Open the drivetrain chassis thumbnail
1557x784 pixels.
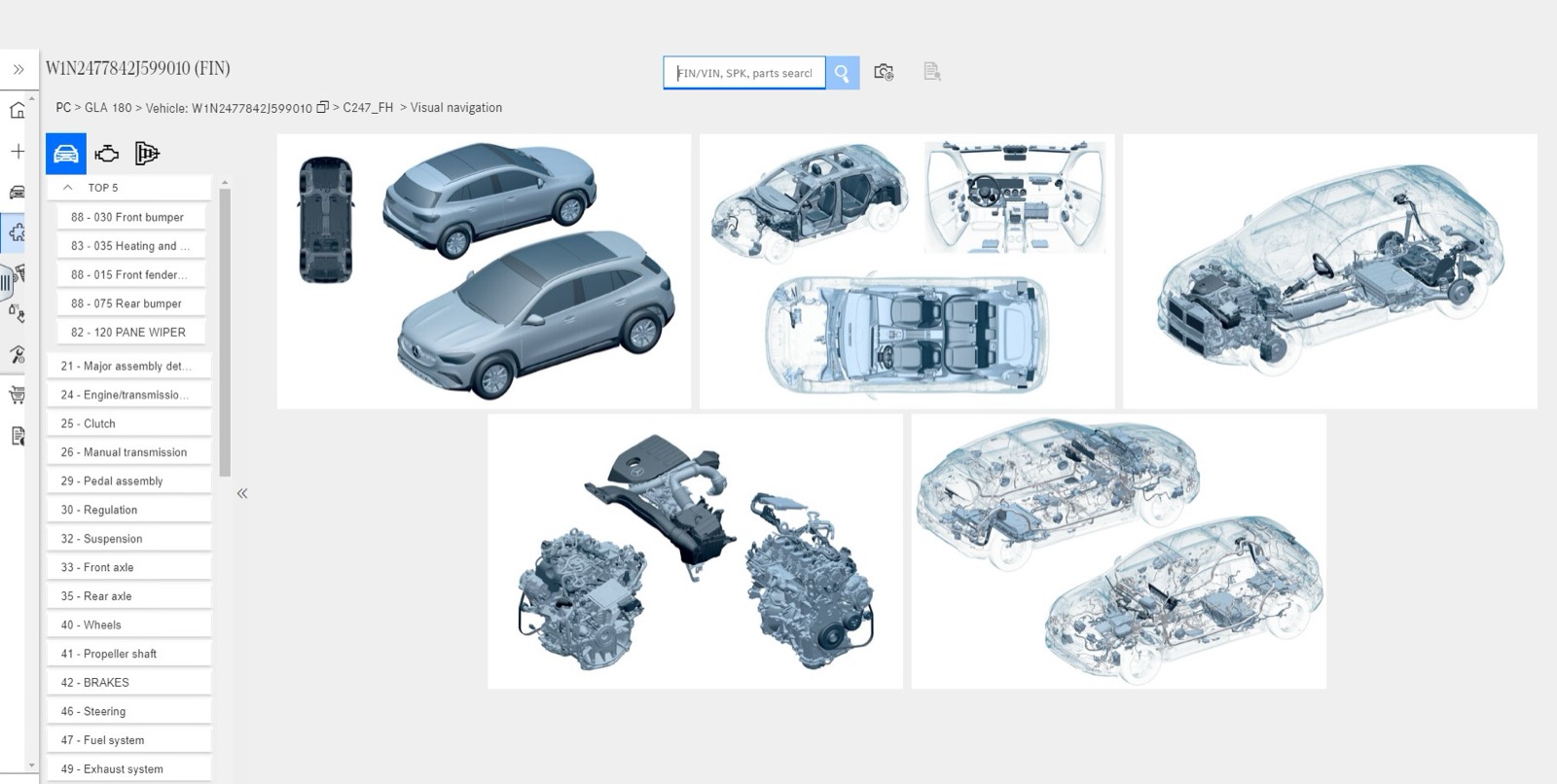tap(1330, 271)
